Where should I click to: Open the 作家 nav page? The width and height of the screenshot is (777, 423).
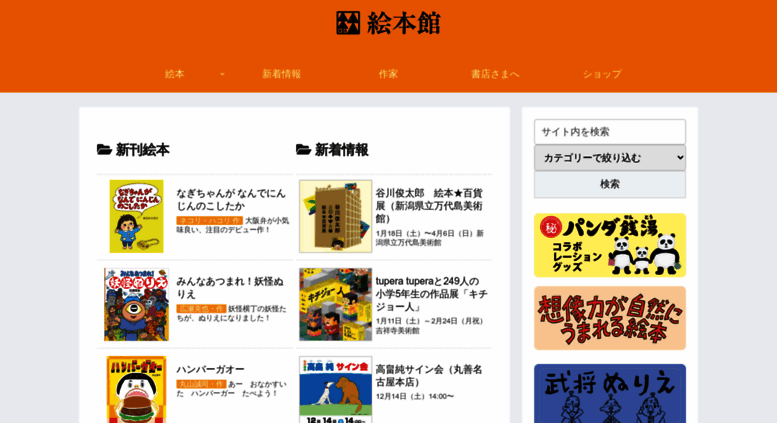click(x=388, y=74)
